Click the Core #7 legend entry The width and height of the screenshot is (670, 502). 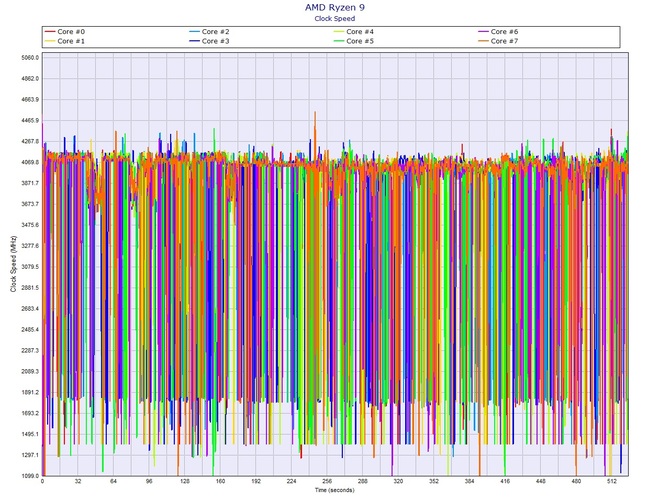pos(498,41)
